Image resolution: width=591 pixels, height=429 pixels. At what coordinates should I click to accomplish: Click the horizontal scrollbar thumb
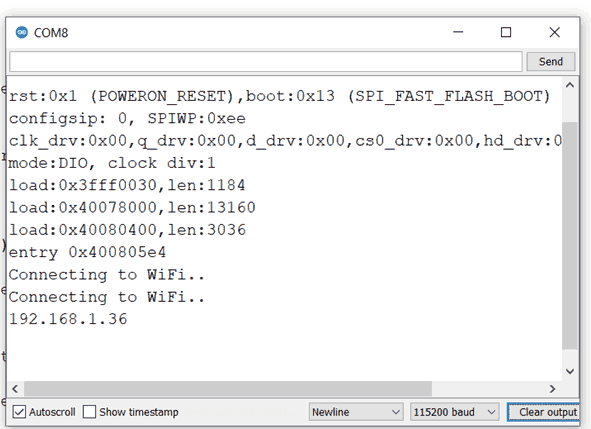click(228, 389)
